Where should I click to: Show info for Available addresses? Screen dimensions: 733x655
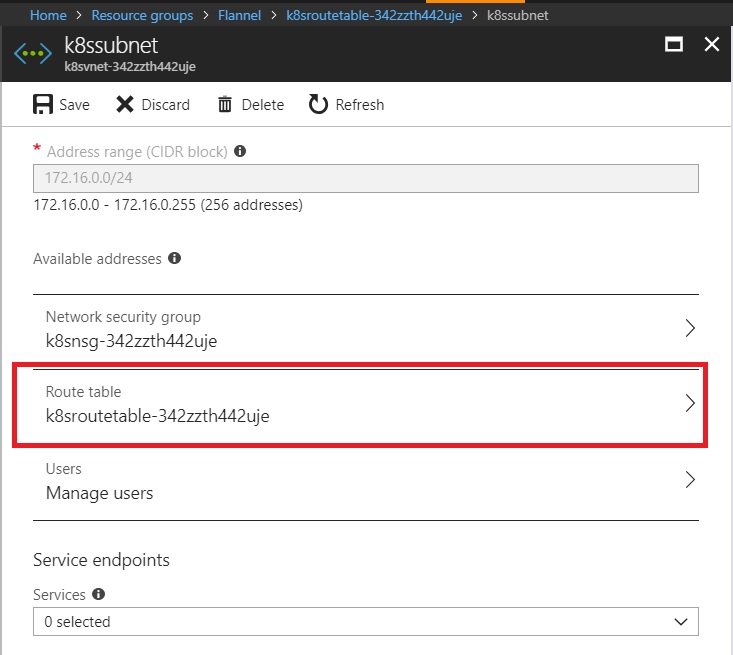pyautogui.click(x=174, y=258)
